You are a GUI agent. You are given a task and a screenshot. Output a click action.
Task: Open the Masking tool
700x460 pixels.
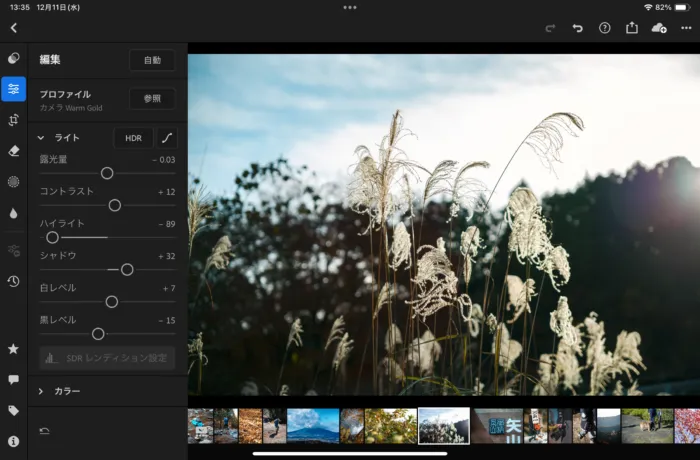pos(14,182)
